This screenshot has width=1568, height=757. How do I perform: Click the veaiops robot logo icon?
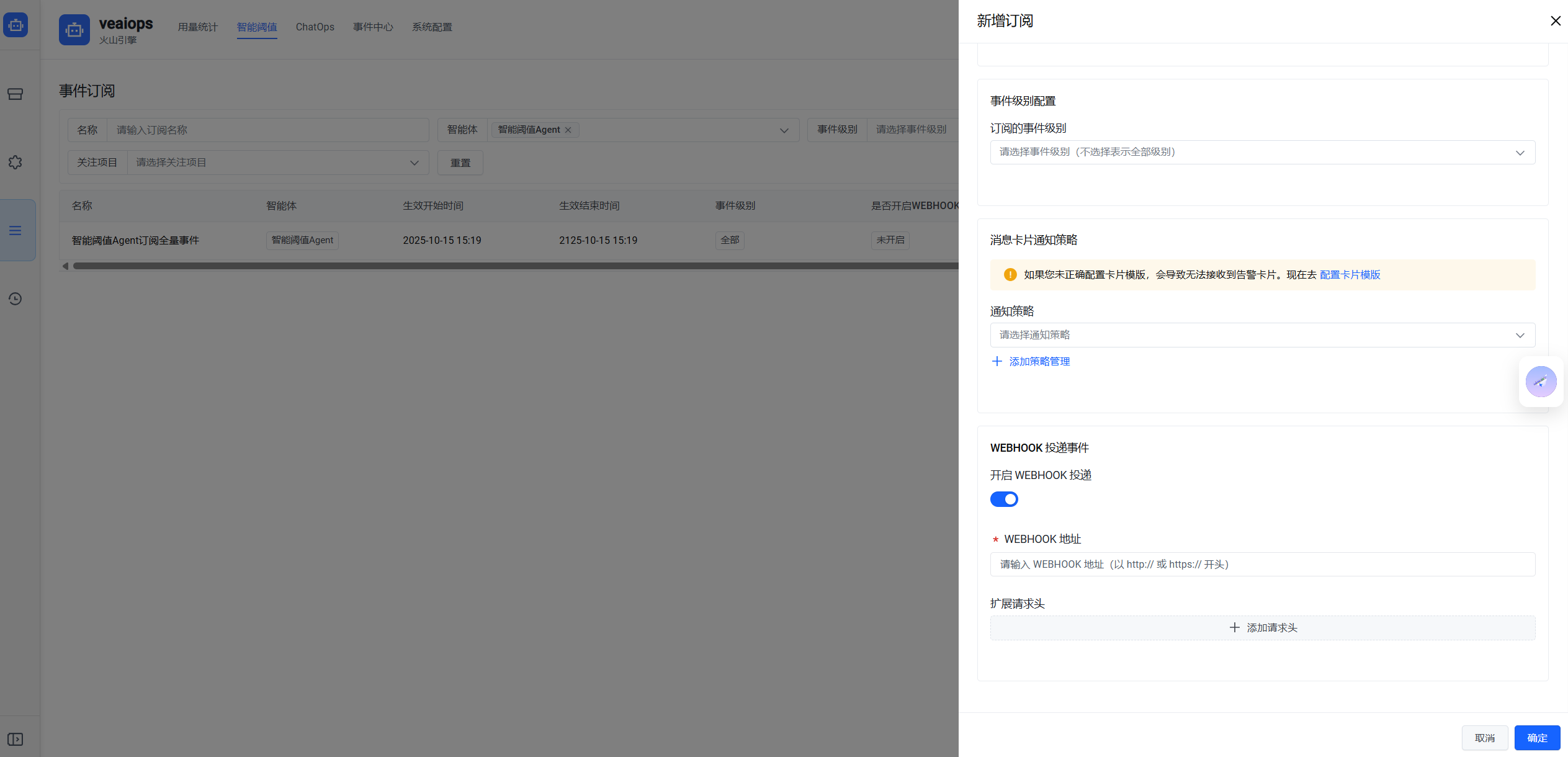pyautogui.click(x=74, y=30)
